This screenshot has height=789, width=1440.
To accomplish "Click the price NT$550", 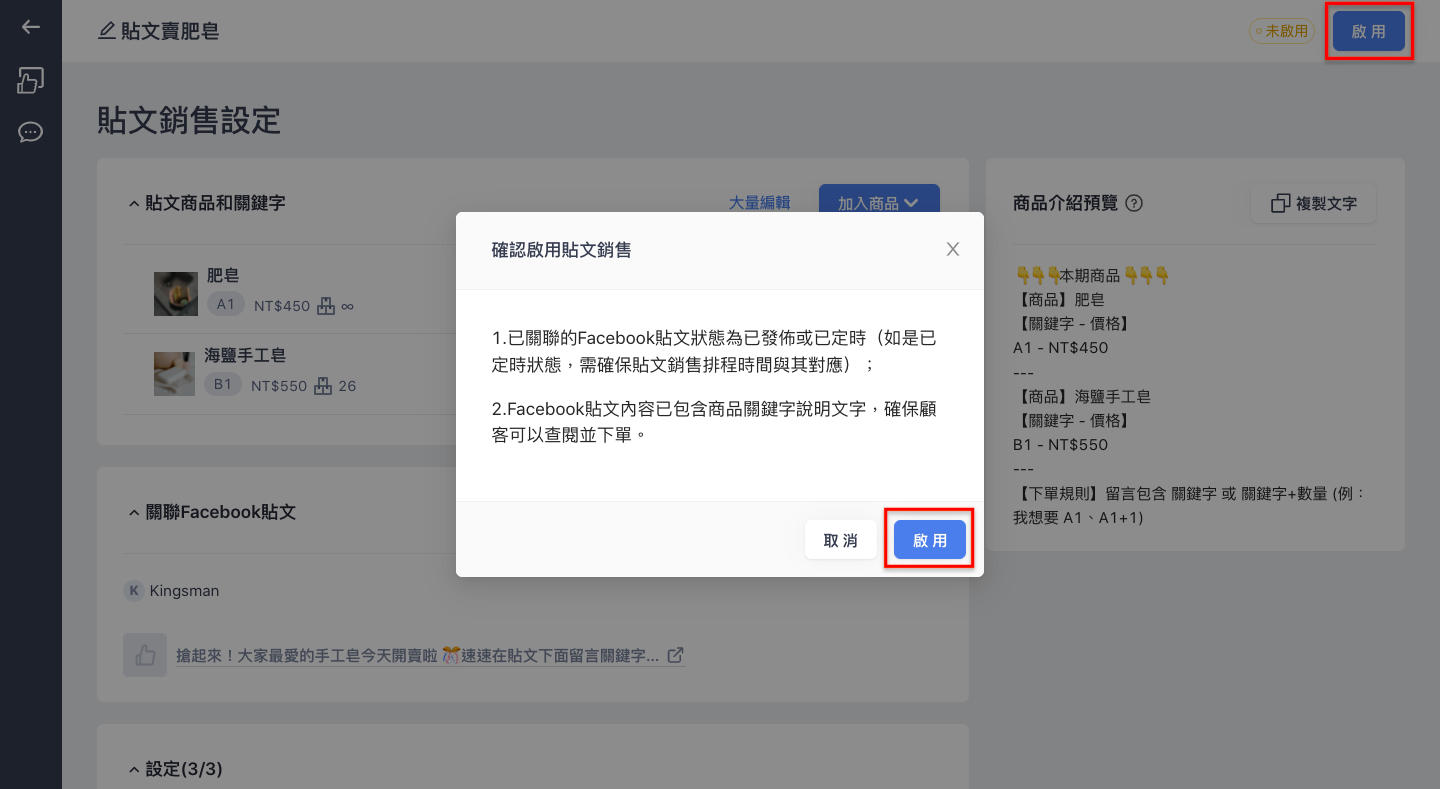I will pyautogui.click(x=279, y=385).
